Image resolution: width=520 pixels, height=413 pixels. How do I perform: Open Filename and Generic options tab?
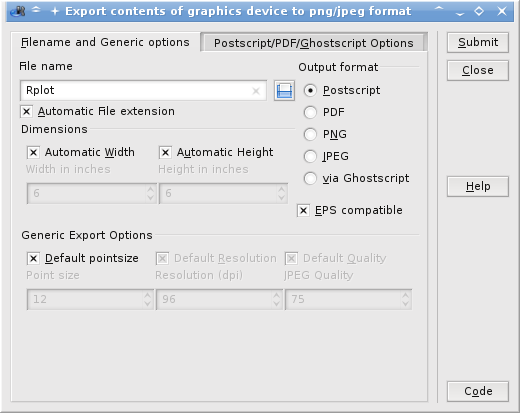105,42
